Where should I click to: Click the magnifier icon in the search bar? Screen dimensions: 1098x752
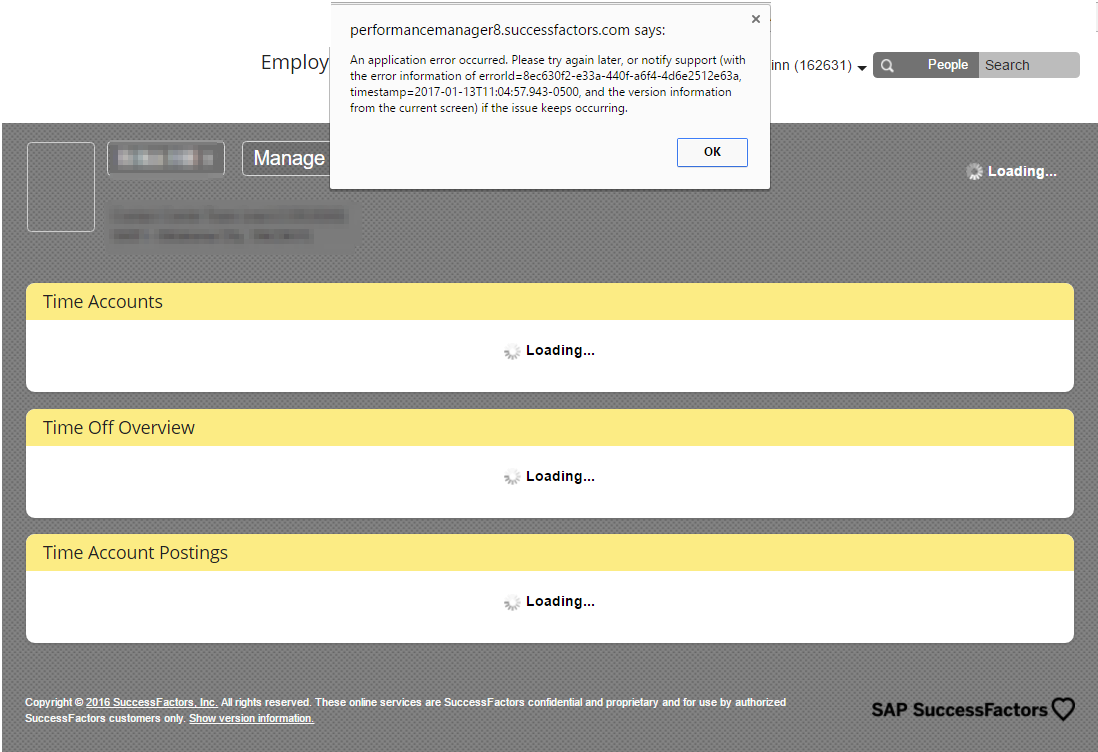[887, 66]
